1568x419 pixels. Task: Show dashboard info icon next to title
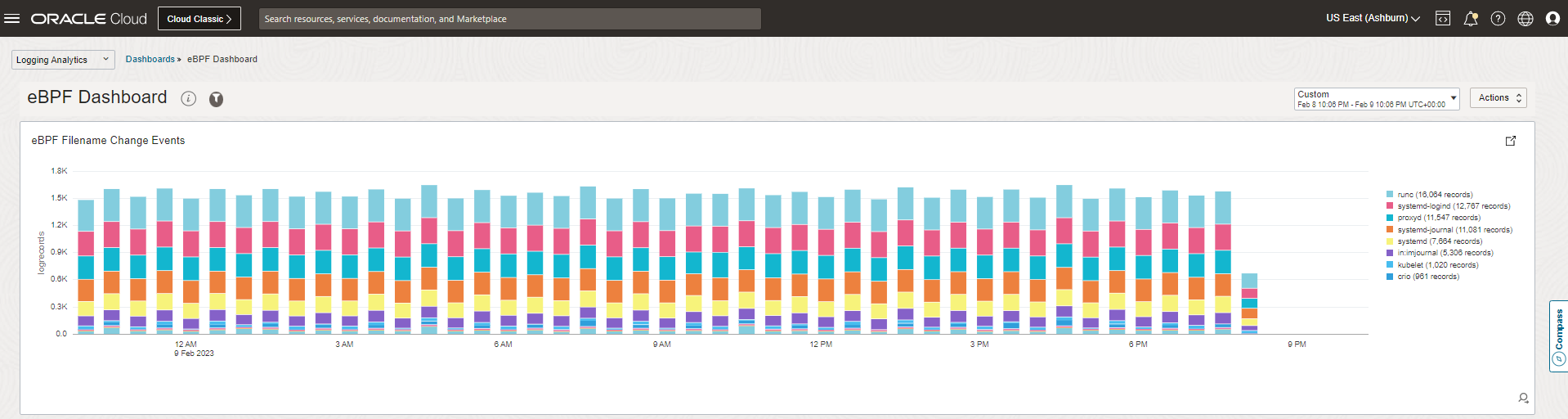pos(189,99)
